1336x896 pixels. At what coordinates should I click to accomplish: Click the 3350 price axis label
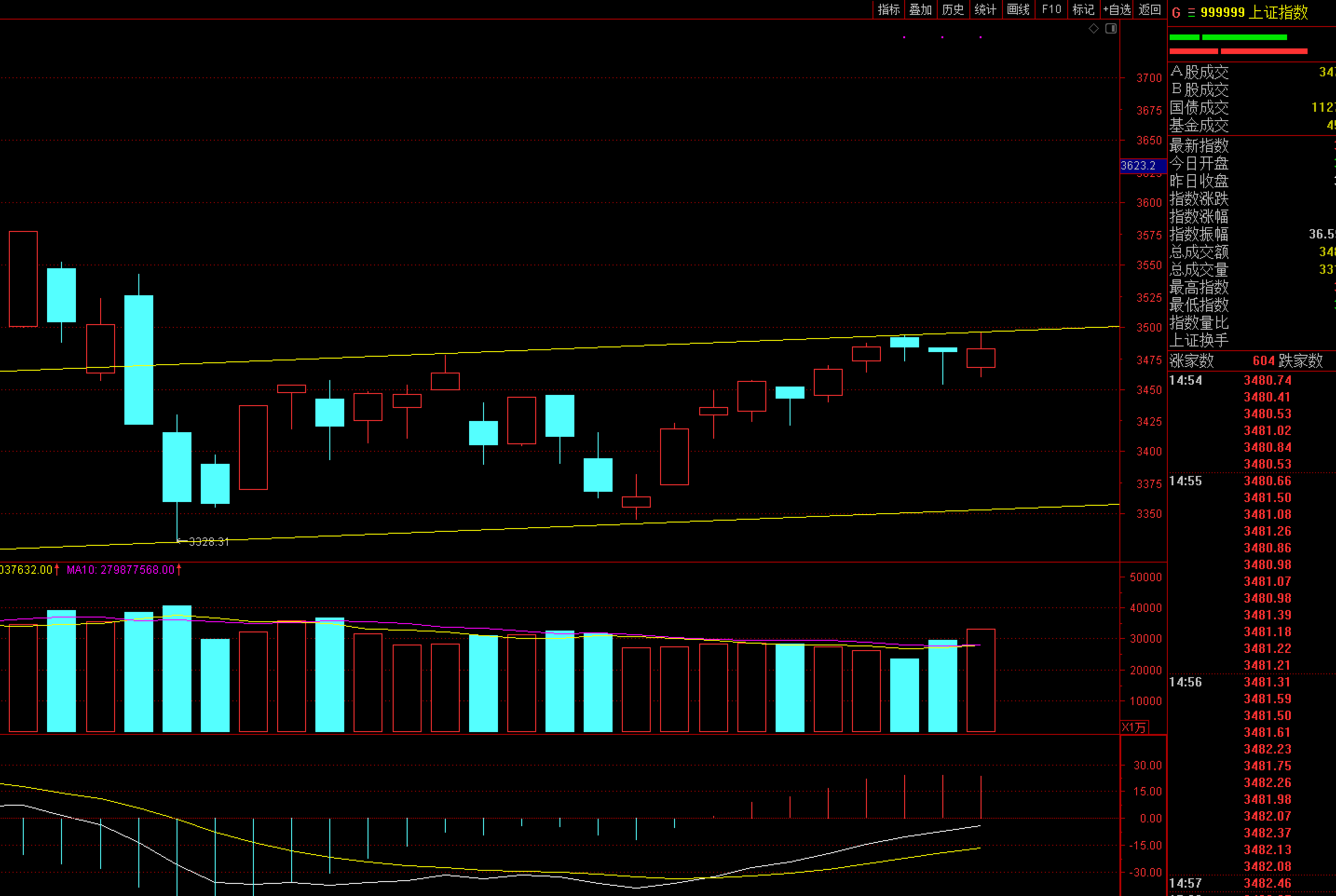pyautogui.click(x=1149, y=514)
